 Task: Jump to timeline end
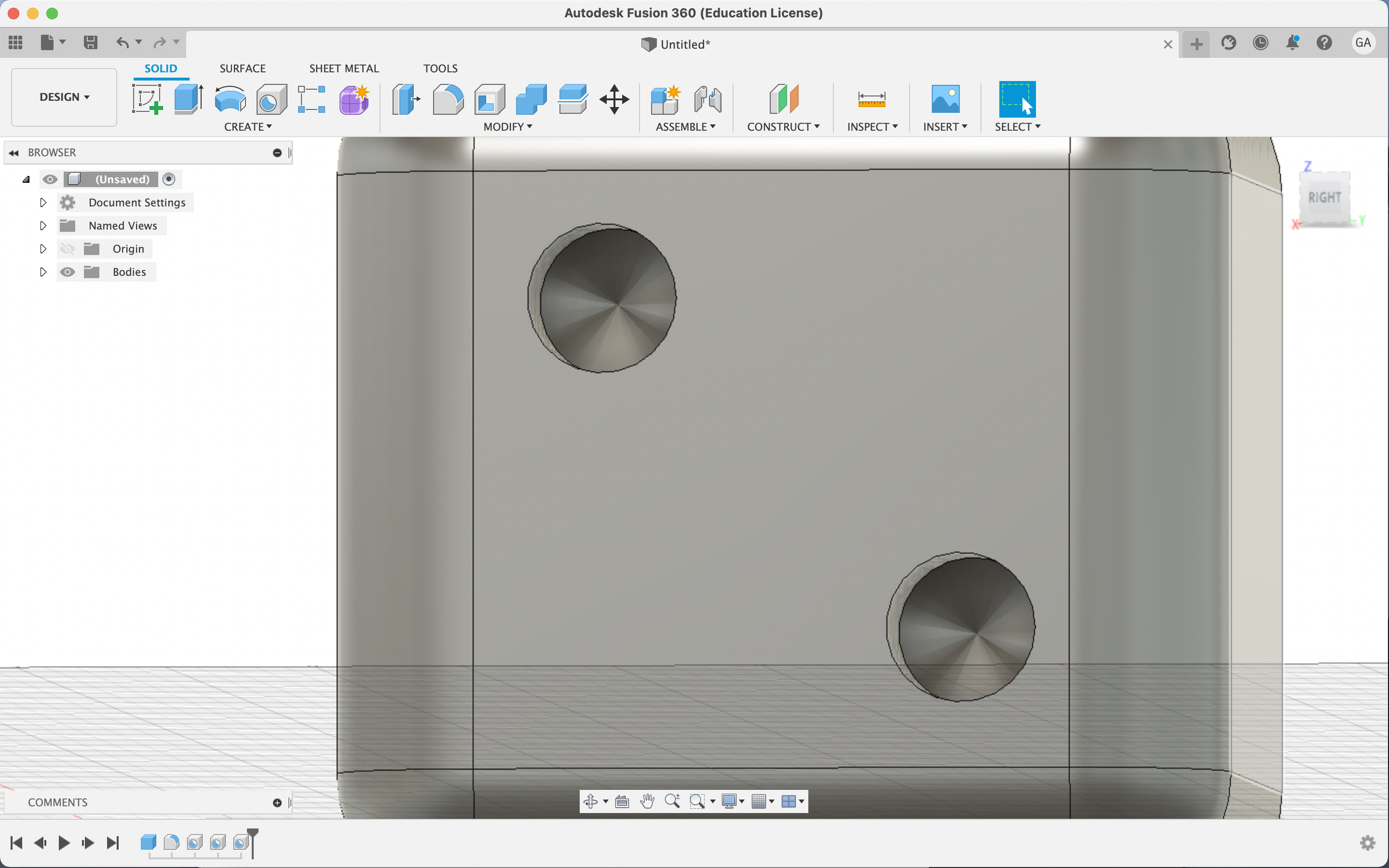pyautogui.click(x=113, y=843)
